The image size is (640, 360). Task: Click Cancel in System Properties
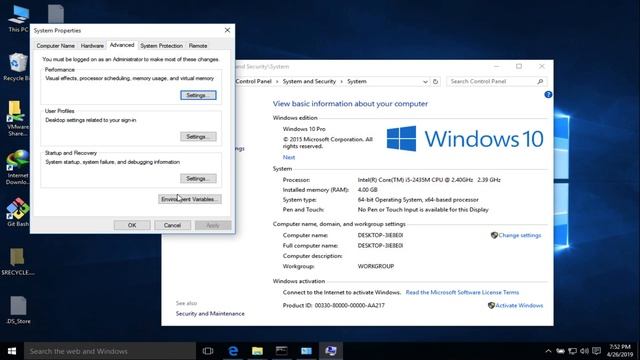pos(172,225)
